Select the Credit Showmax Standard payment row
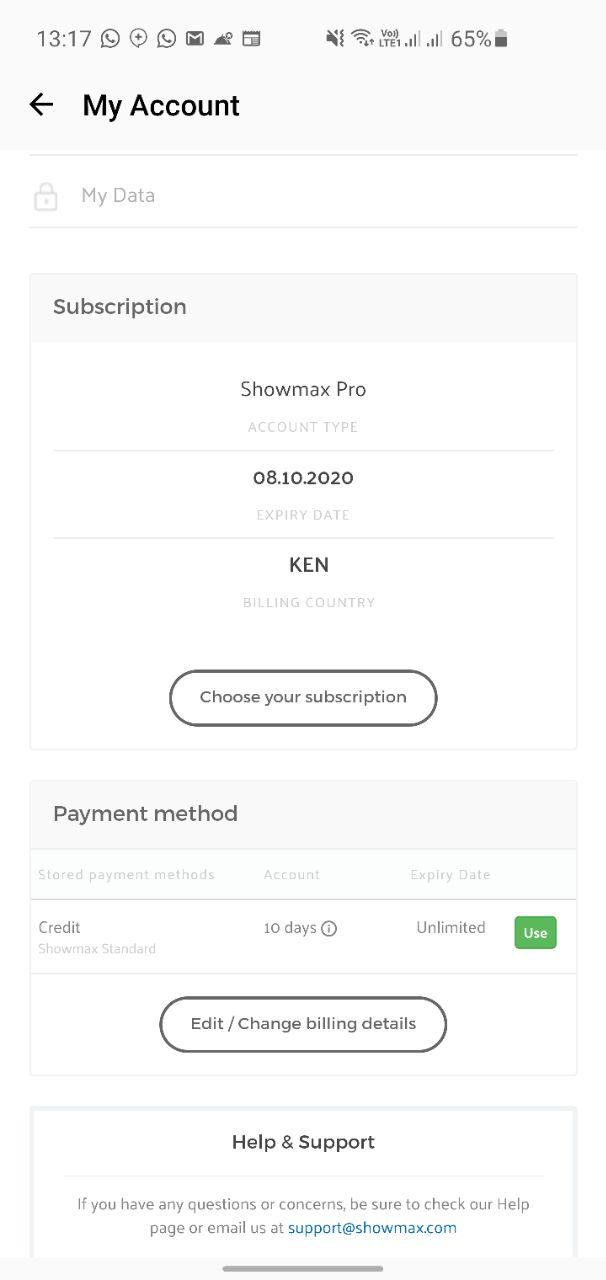The height and width of the screenshot is (1280, 606). coord(303,936)
